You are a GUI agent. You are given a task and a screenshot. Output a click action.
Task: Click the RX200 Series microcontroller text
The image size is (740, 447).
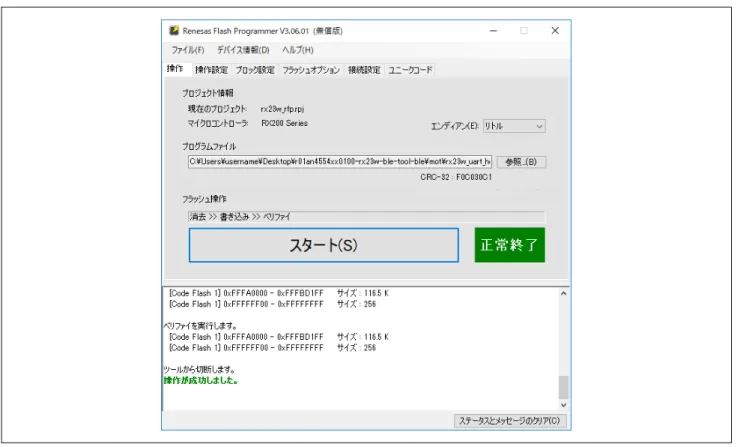pyautogui.click(x=284, y=123)
